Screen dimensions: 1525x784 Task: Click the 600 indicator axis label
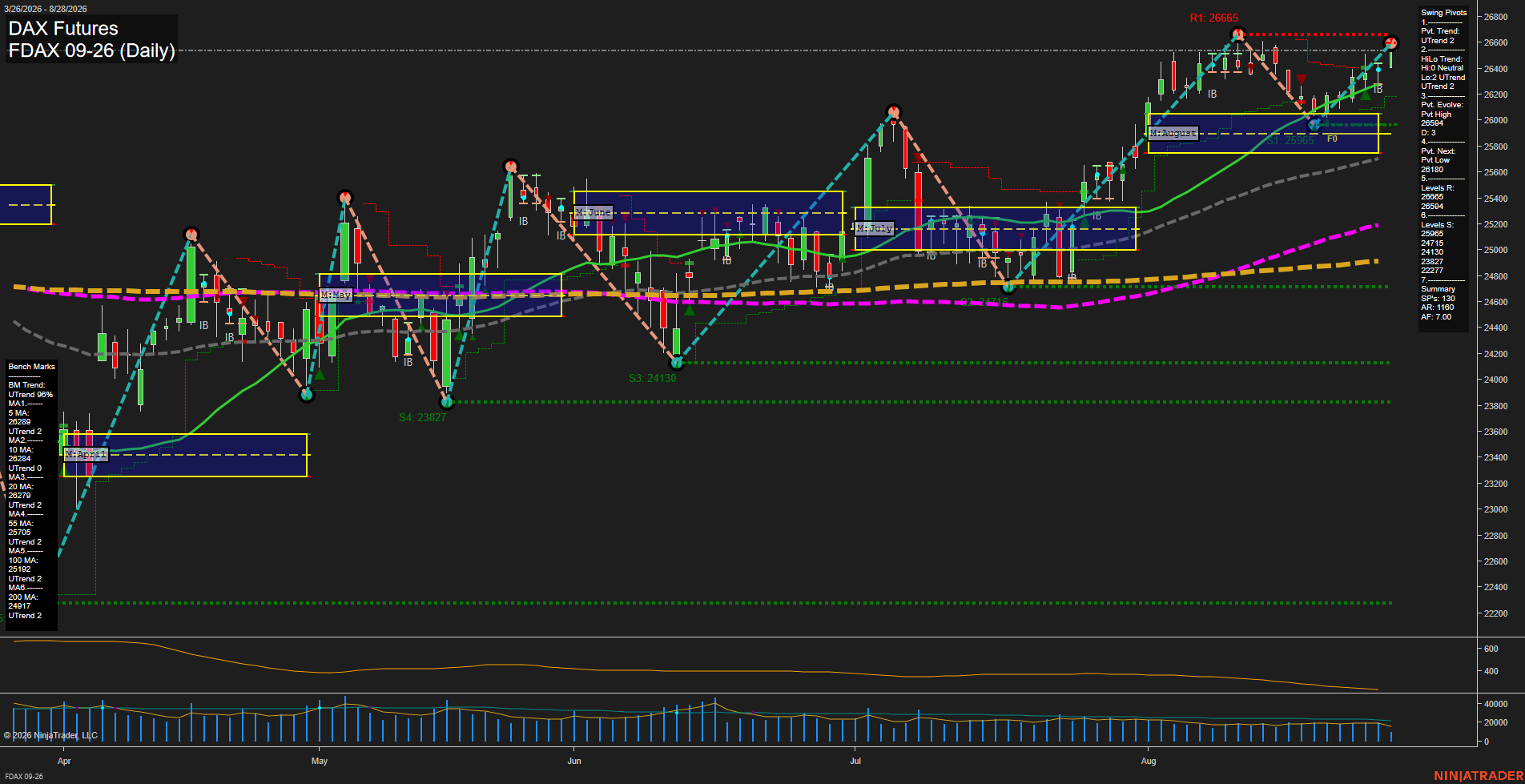[x=1491, y=649]
